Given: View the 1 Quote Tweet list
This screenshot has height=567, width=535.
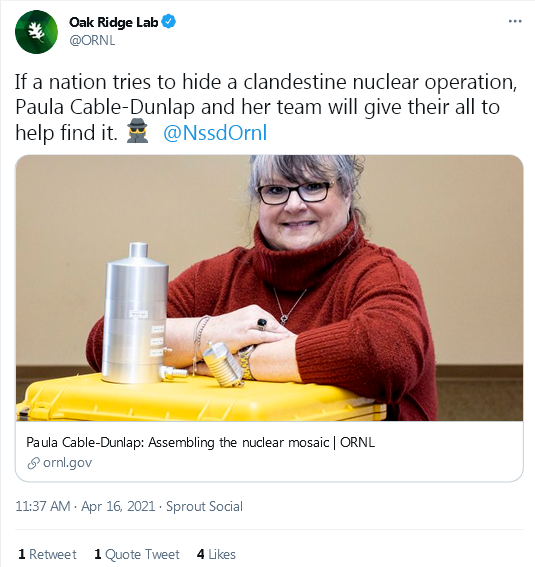Looking at the screenshot, I should click(137, 554).
